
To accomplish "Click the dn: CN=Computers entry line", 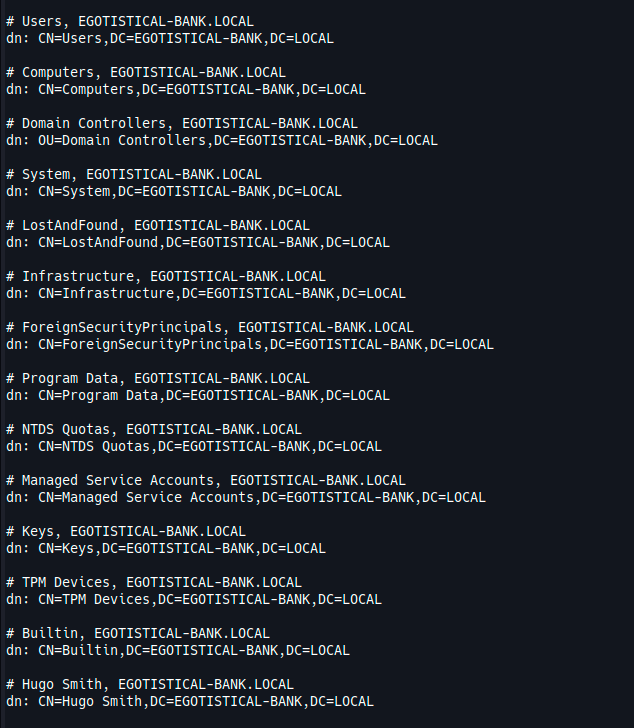I will [x=186, y=89].
